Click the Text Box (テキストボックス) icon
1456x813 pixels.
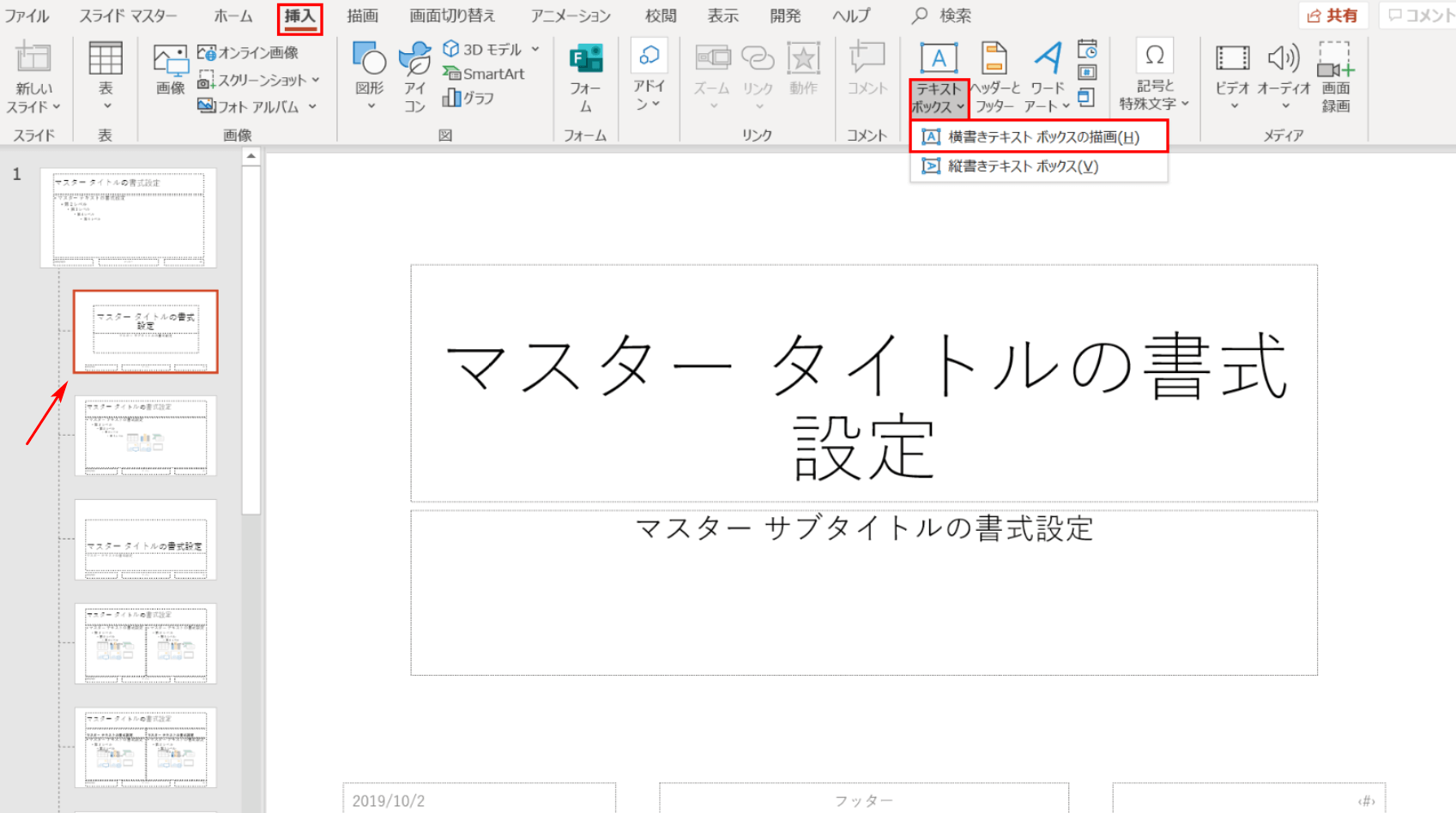point(939,58)
